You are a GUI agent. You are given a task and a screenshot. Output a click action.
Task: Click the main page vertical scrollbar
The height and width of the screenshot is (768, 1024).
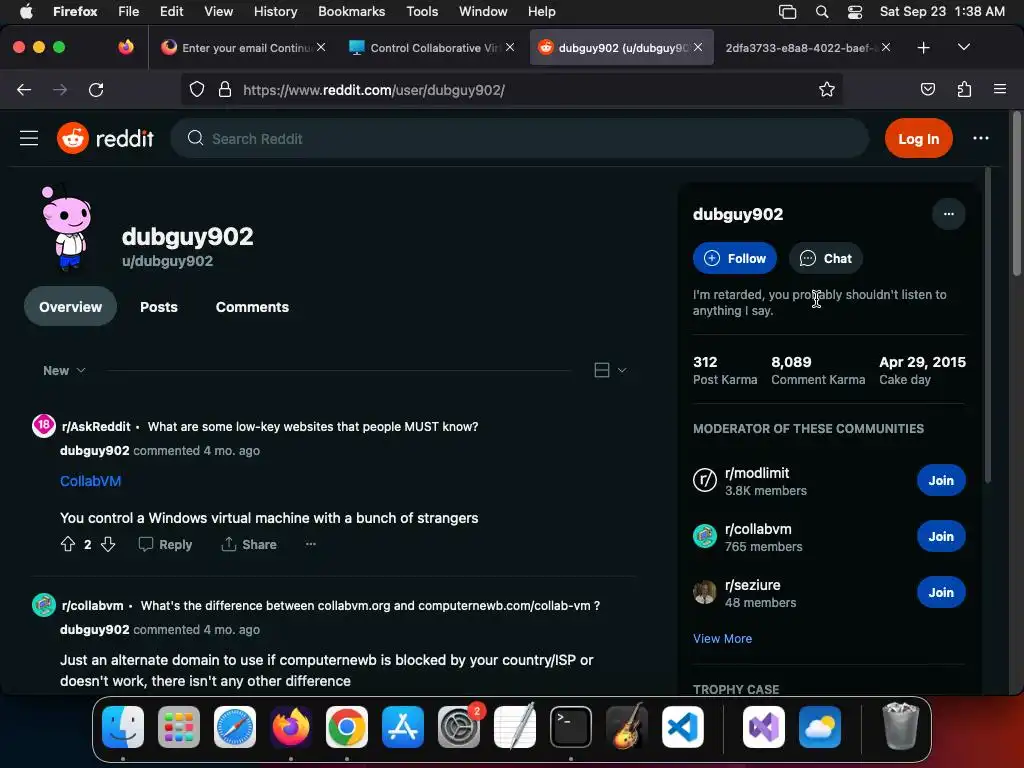[1016, 195]
